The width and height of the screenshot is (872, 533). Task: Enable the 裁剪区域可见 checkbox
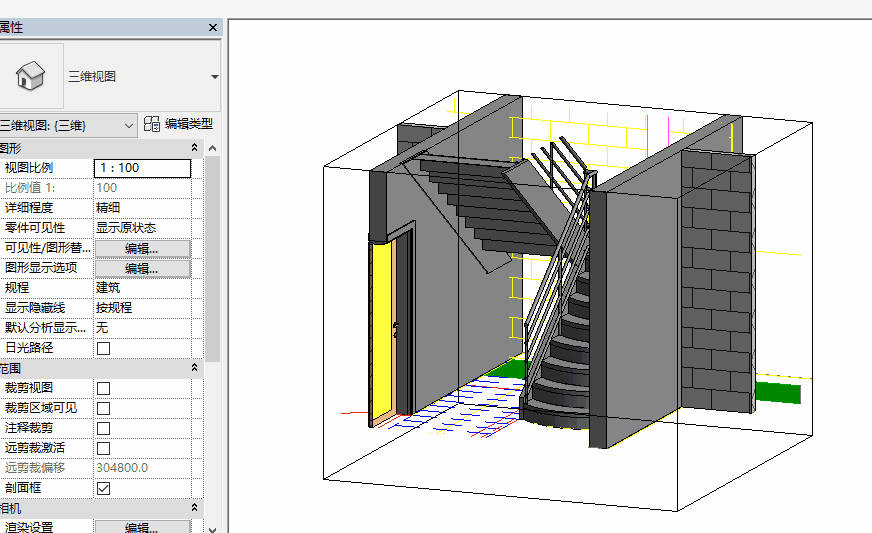pos(103,408)
